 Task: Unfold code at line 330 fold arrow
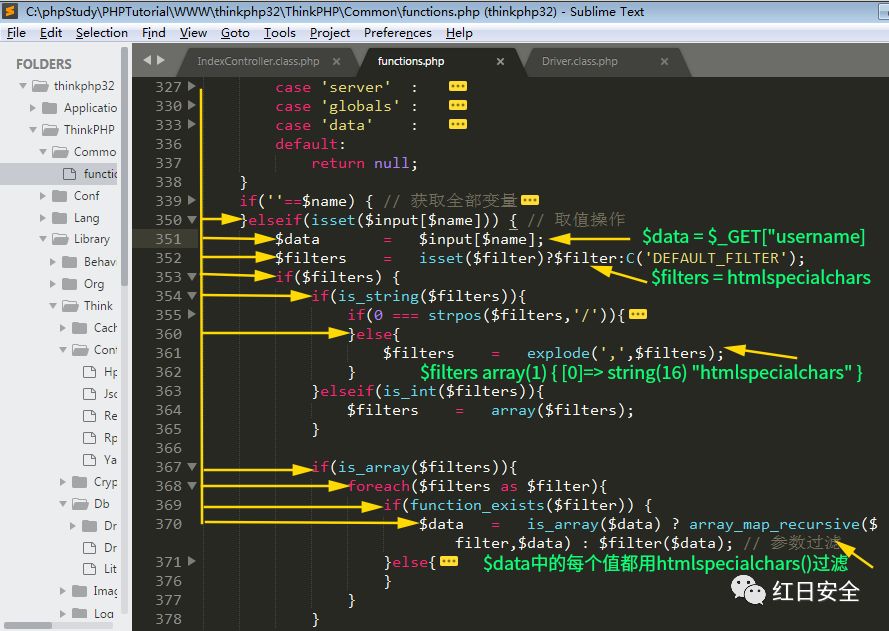click(x=192, y=105)
